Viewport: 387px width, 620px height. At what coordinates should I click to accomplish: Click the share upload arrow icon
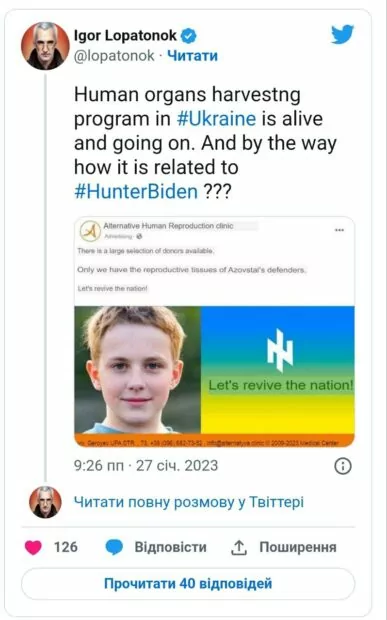coord(239,548)
